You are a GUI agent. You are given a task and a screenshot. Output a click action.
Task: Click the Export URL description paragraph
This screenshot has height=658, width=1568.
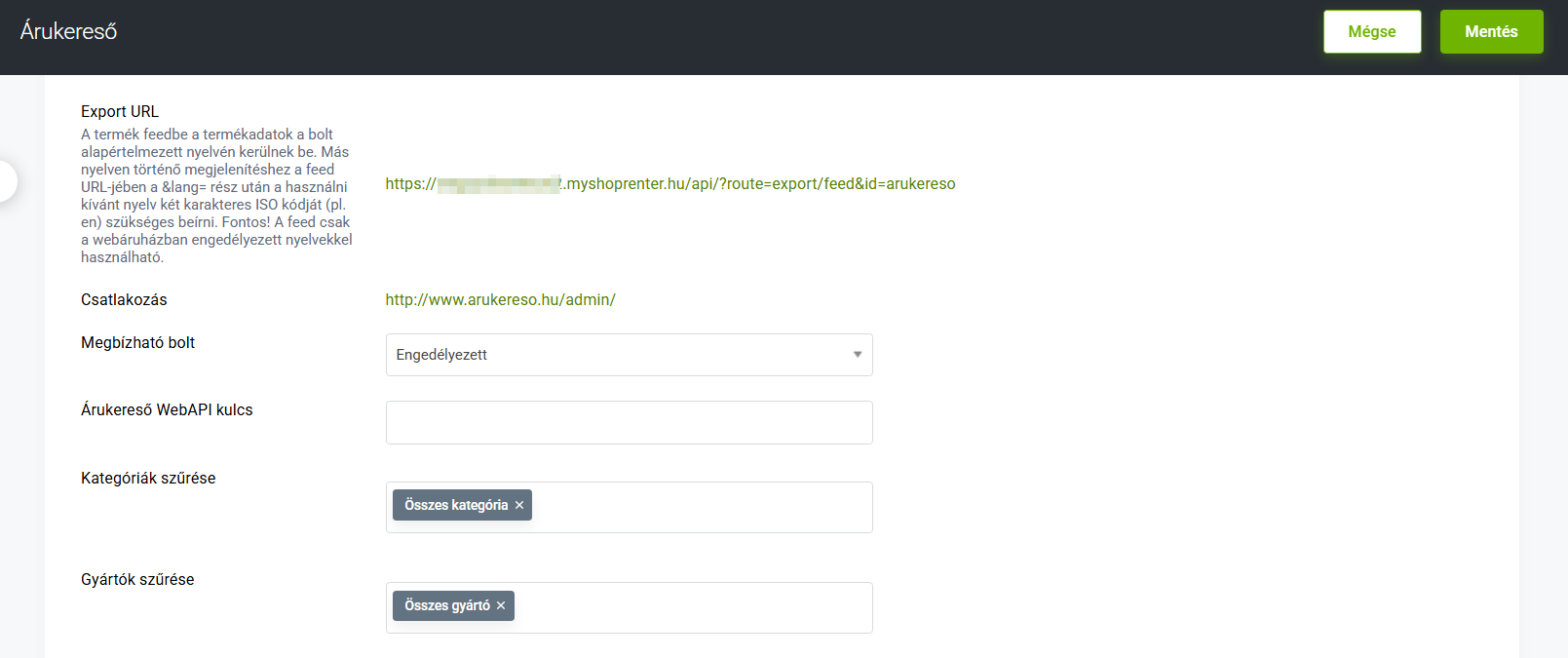[x=216, y=196]
